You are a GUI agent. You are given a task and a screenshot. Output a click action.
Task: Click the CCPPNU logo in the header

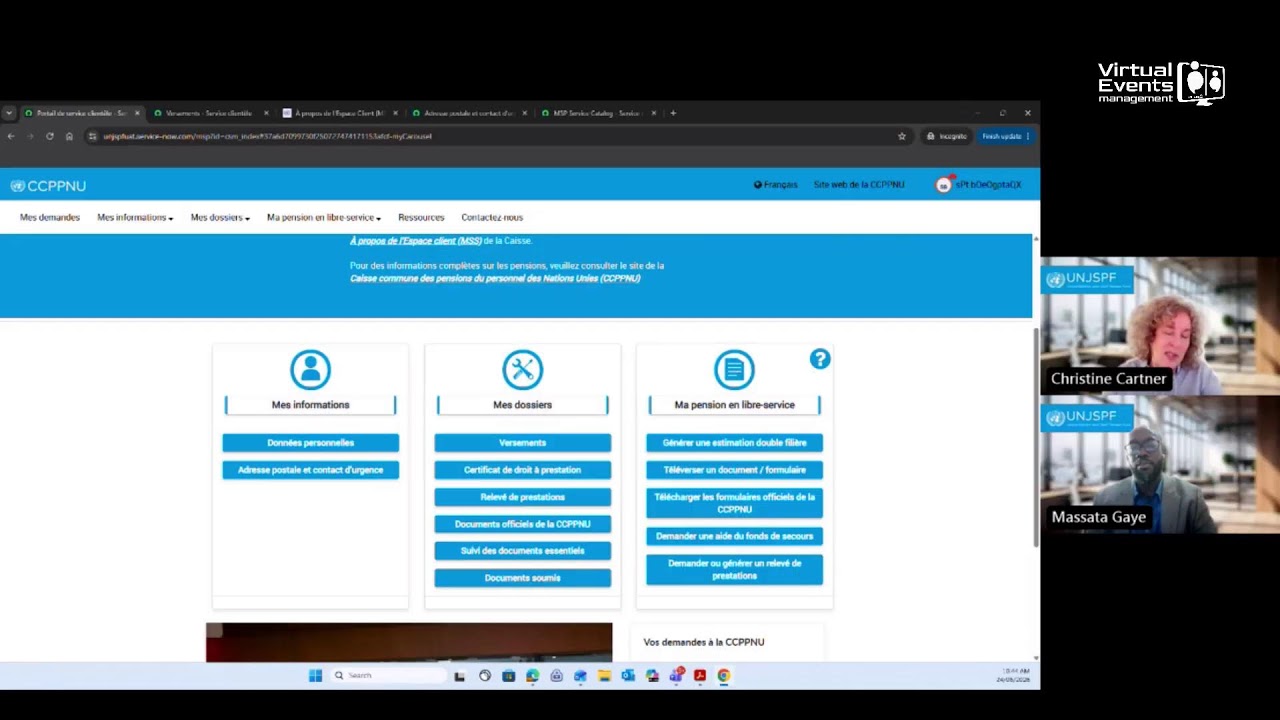click(x=48, y=186)
